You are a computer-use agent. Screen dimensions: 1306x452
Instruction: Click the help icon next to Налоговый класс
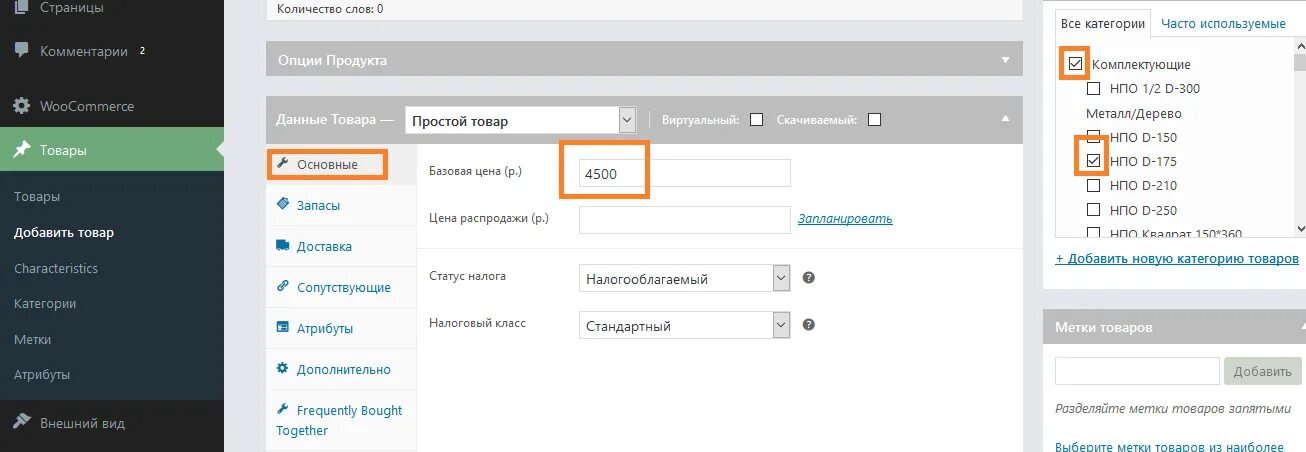809,325
